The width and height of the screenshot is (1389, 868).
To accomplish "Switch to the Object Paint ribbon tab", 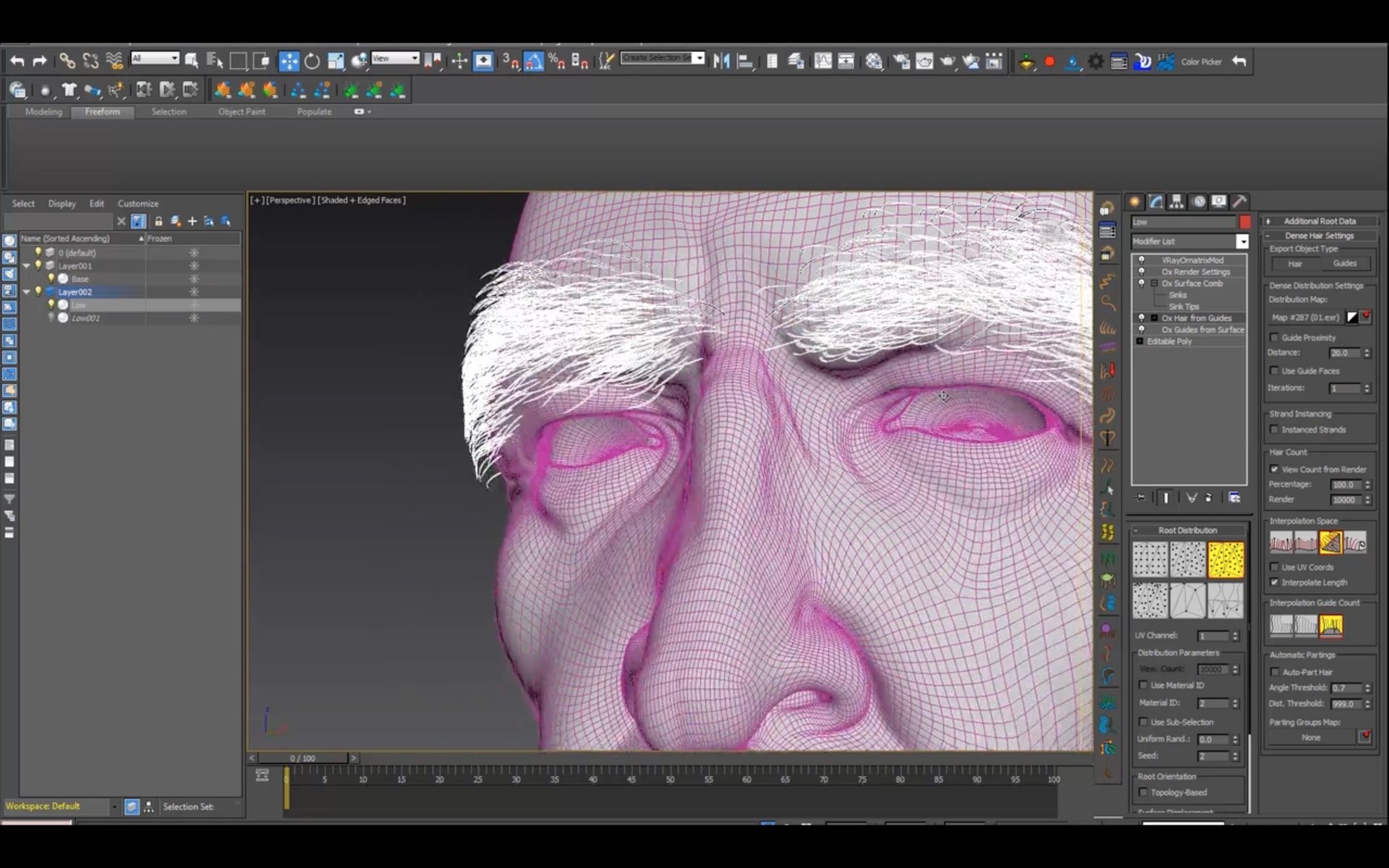I will [242, 112].
